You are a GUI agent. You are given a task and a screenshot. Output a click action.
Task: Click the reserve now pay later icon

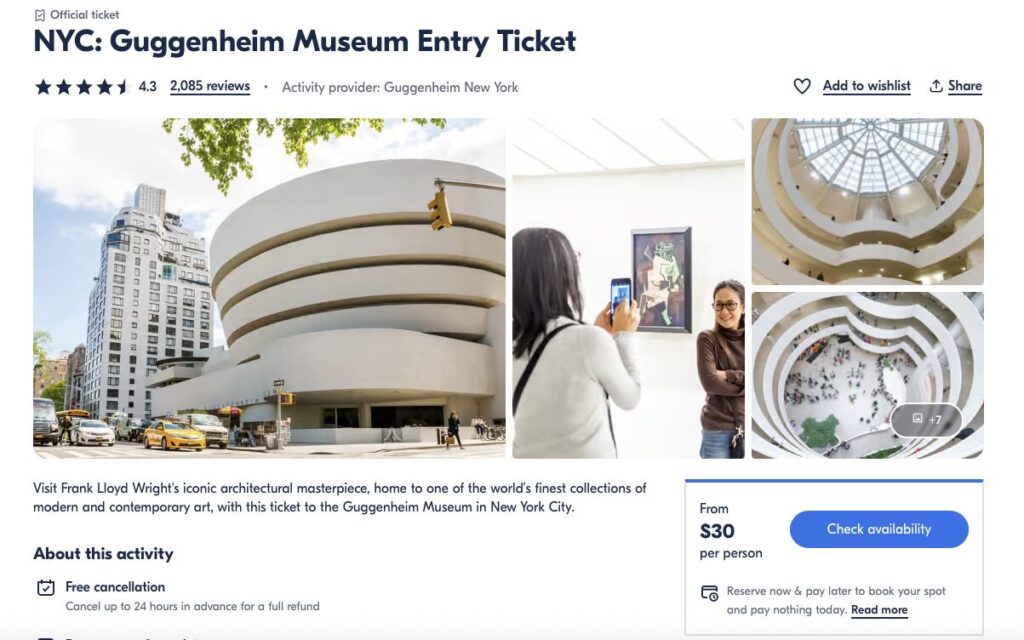tap(709, 593)
